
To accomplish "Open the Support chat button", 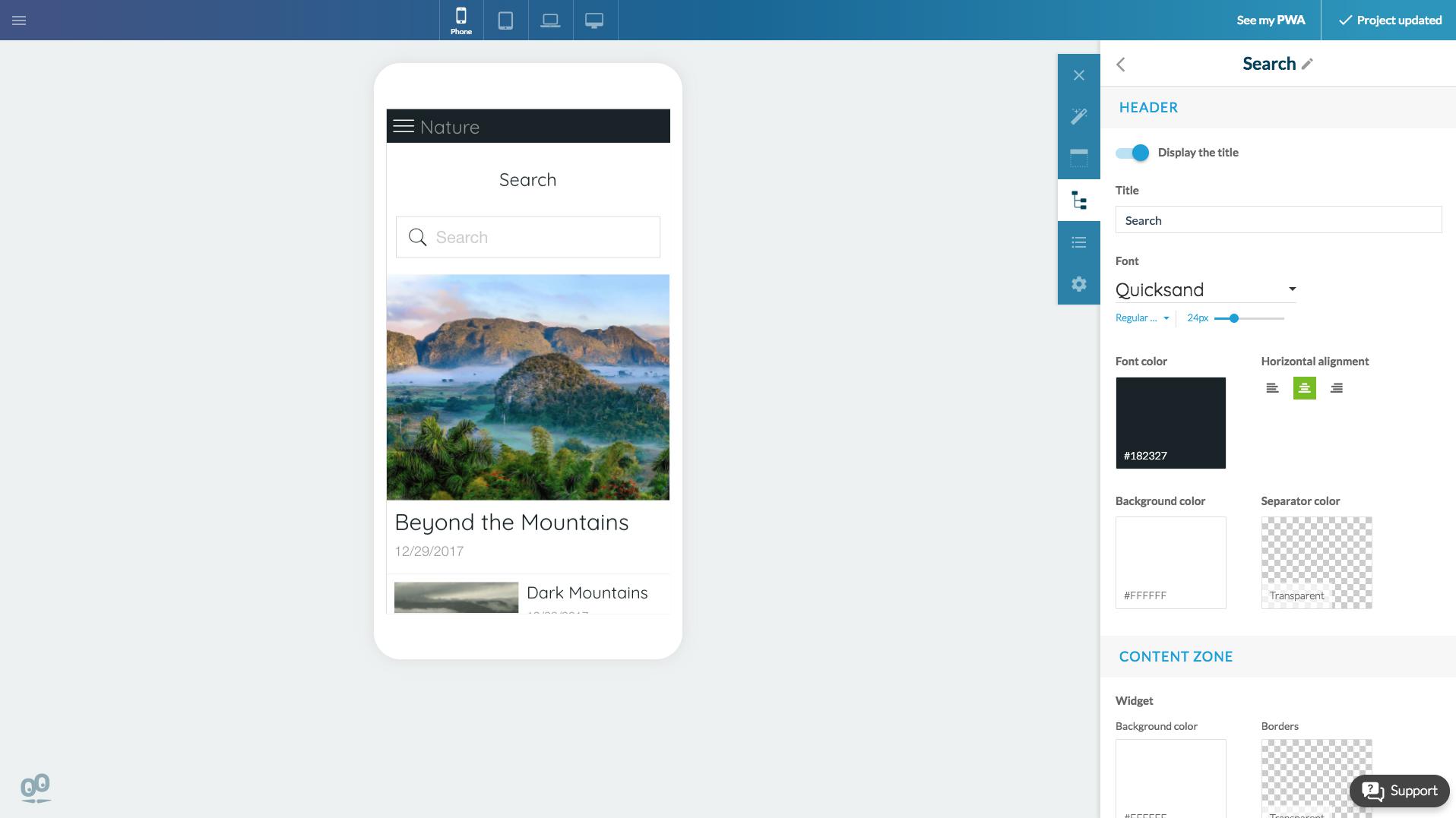I will point(1399,791).
